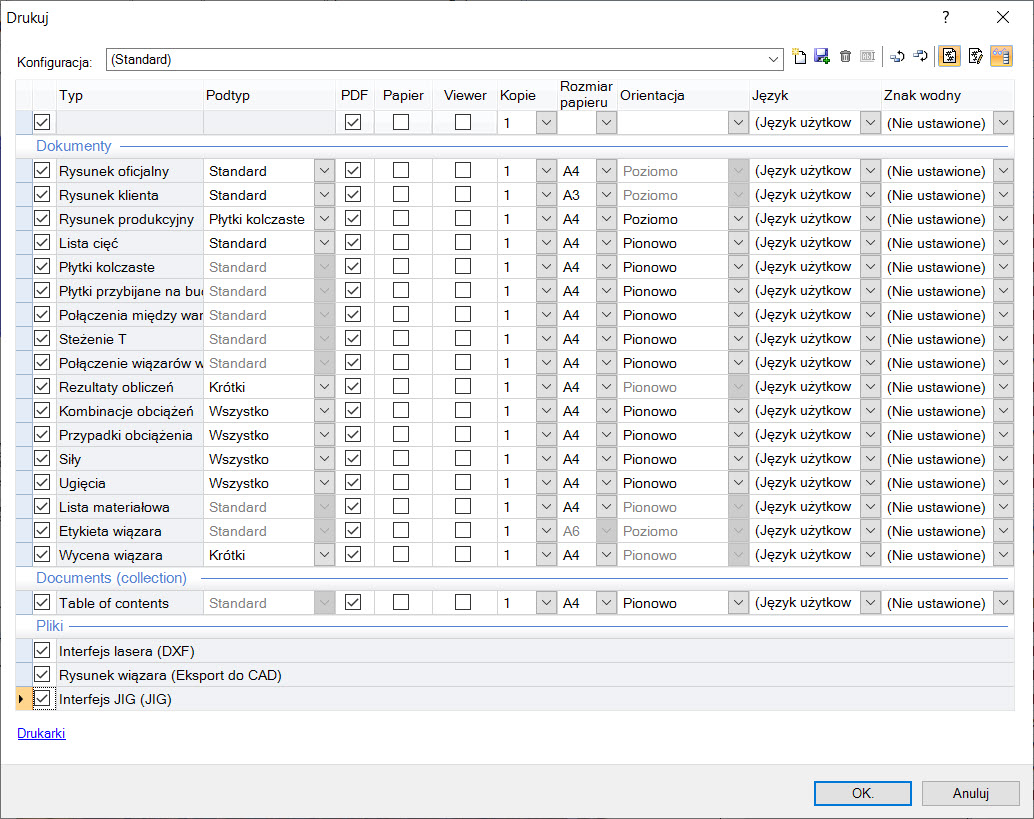
Task: Uncheck the PDF checkbox for Wycena wiązara
Action: click(353, 555)
